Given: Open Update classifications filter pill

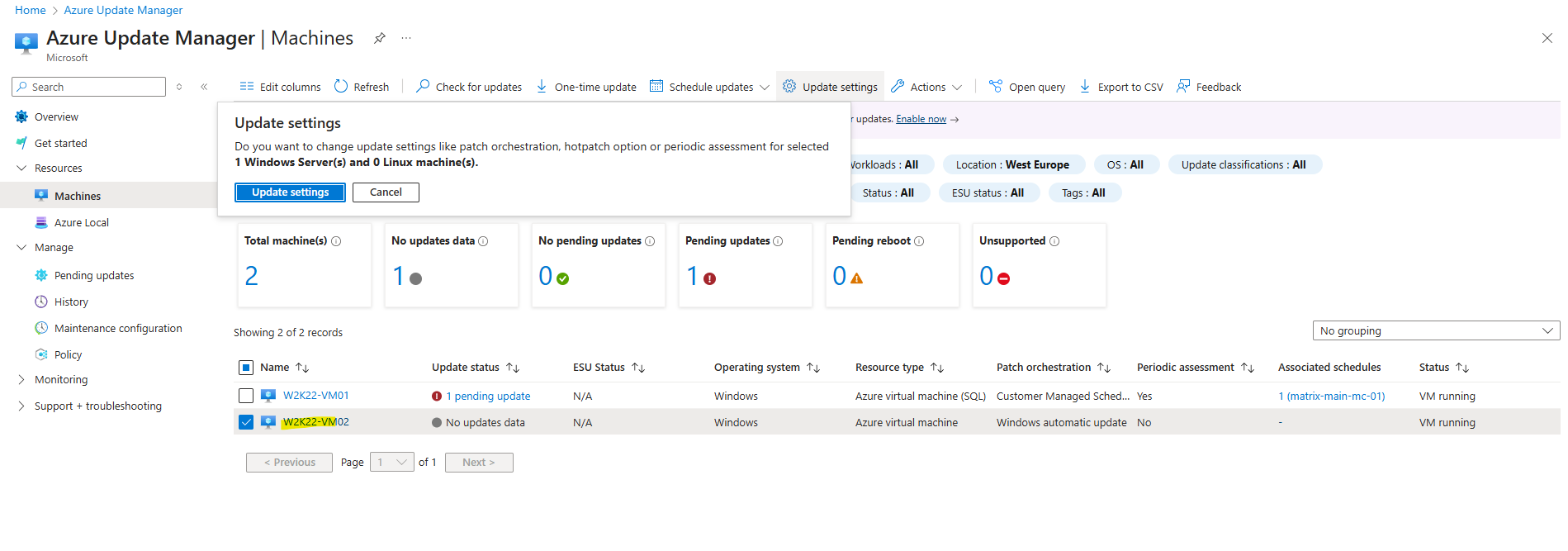Looking at the screenshot, I should point(1244,164).
